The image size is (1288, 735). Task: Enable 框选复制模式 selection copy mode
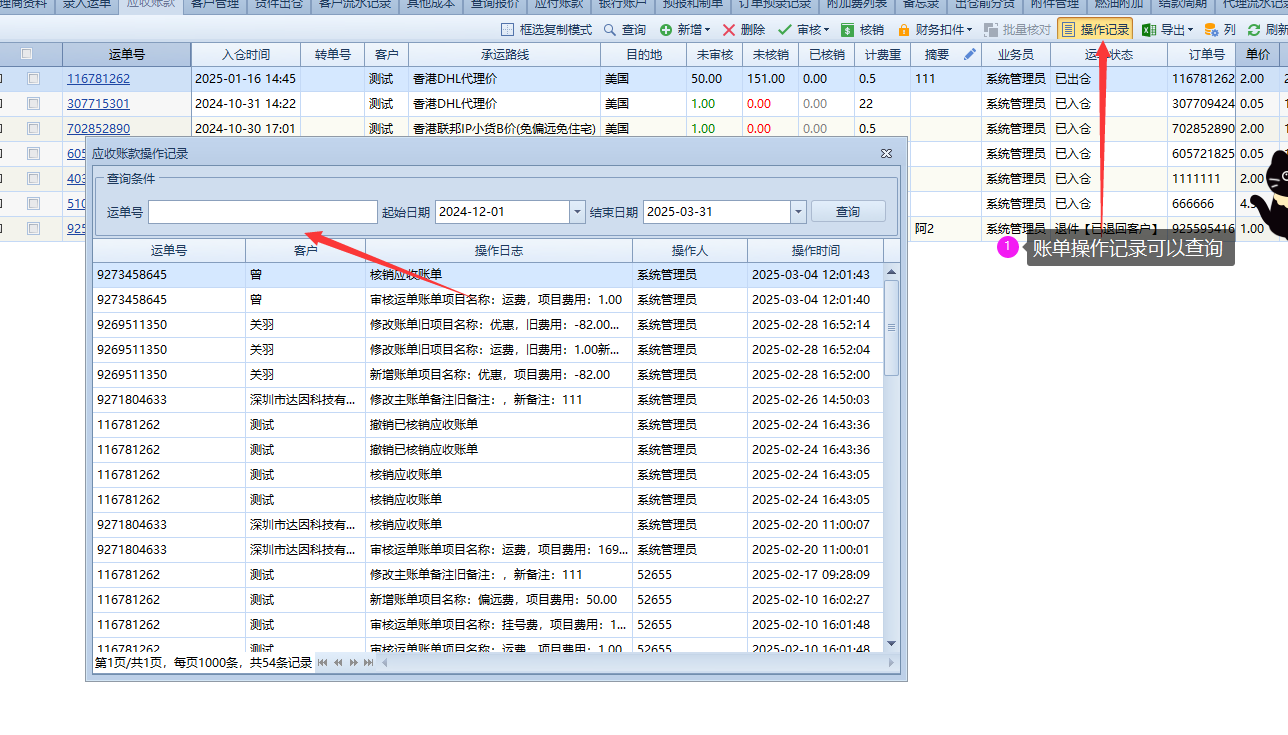pyautogui.click(x=508, y=30)
